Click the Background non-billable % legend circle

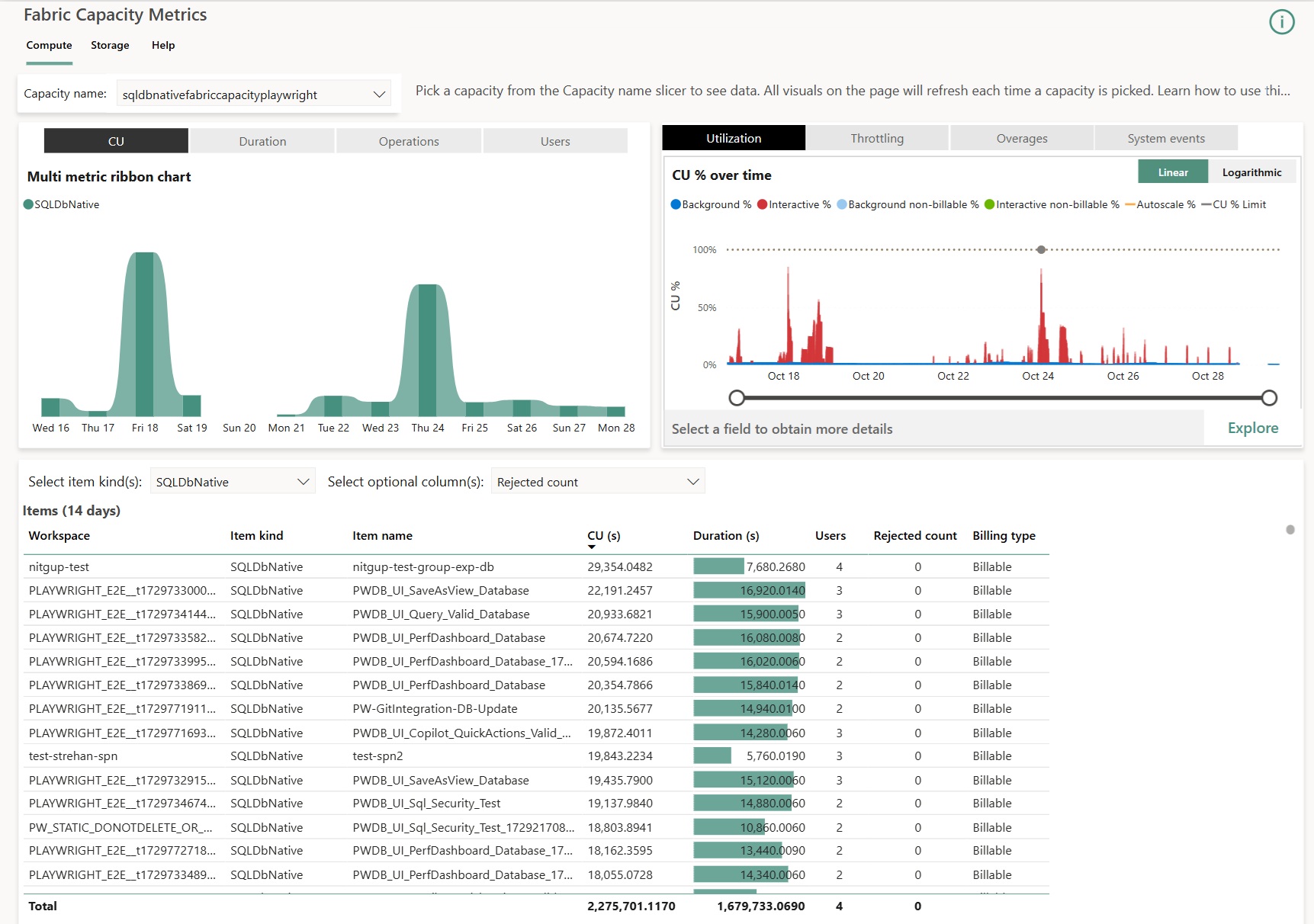pyautogui.click(x=841, y=204)
